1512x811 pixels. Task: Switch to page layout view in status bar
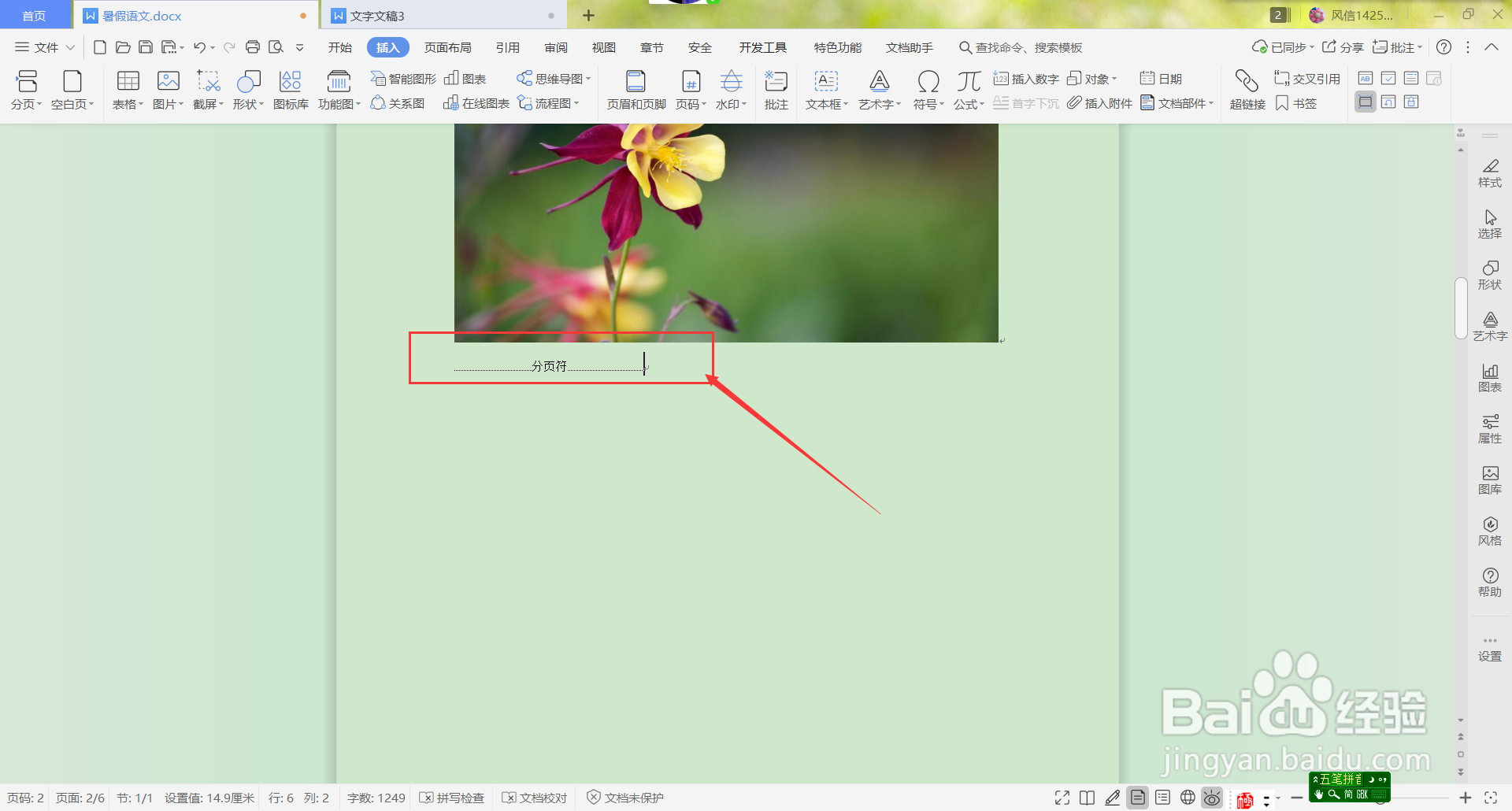[1138, 798]
